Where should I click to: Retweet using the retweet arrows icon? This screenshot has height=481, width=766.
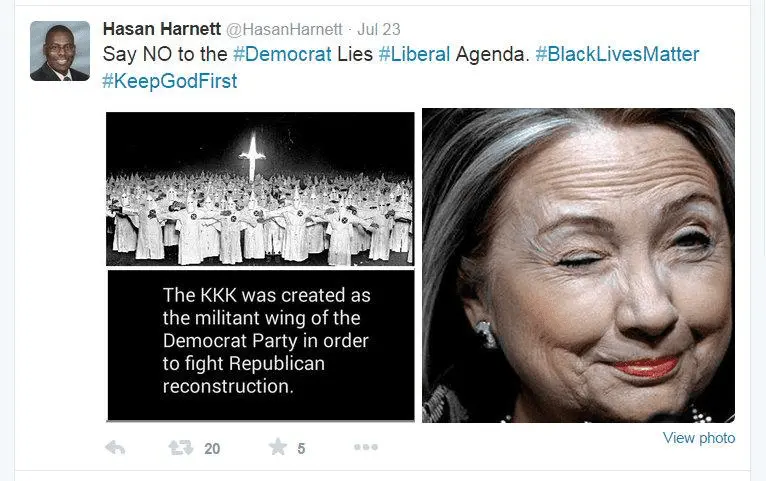coord(180,447)
